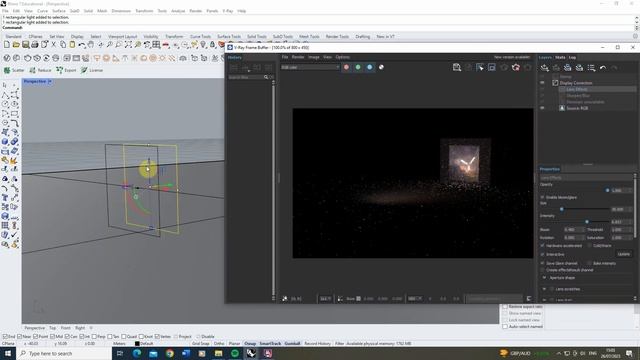
Task: Click the Undo arrow in Rhino toolbar
Action: [x=82, y=45]
